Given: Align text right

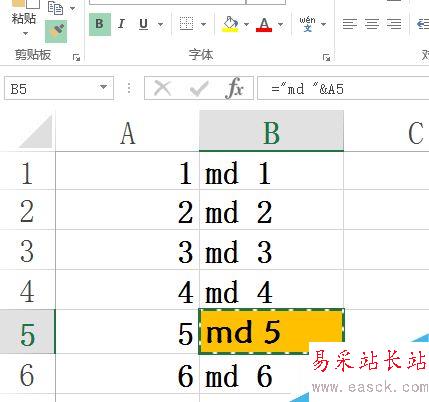Looking at the screenshot, I should 394,24.
